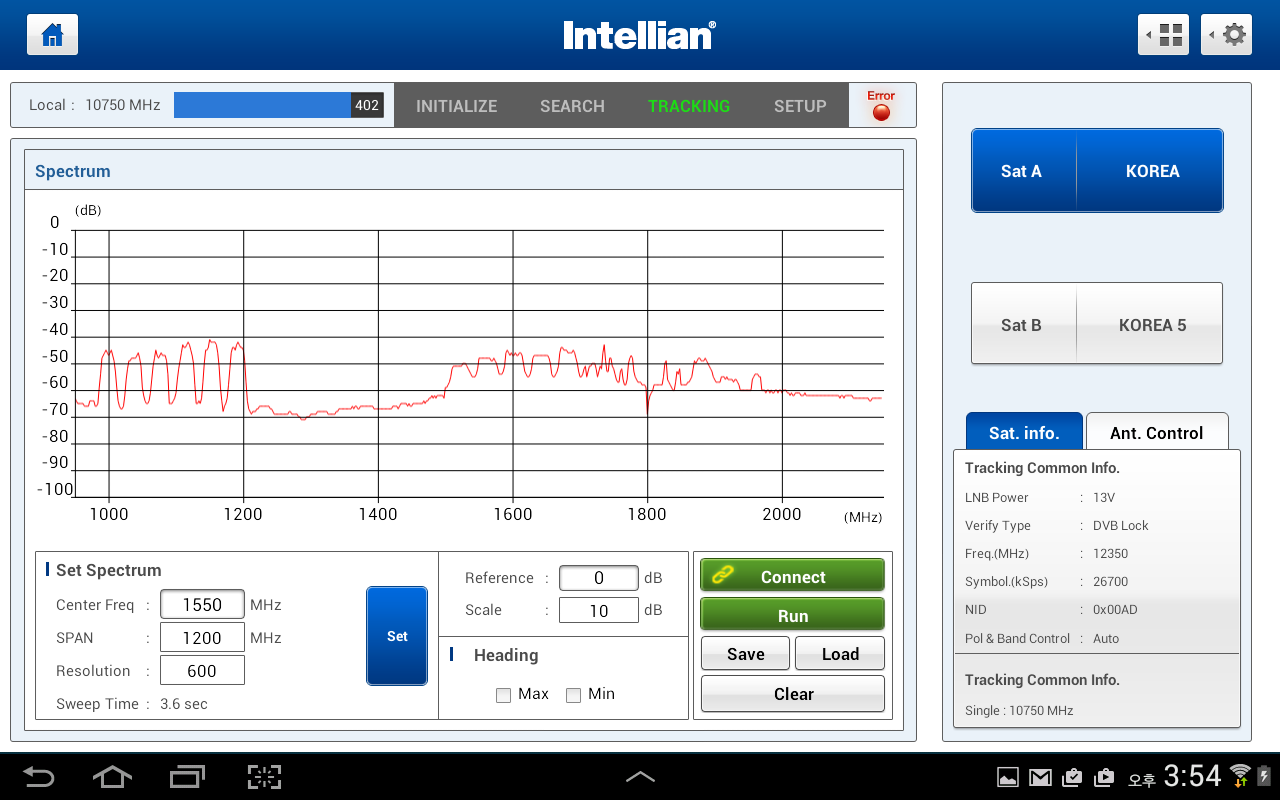This screenshot has height=800, width=1280.
Task: Open the grid view panel icon
Action: pyautogui.click(x=1163, y=35)
